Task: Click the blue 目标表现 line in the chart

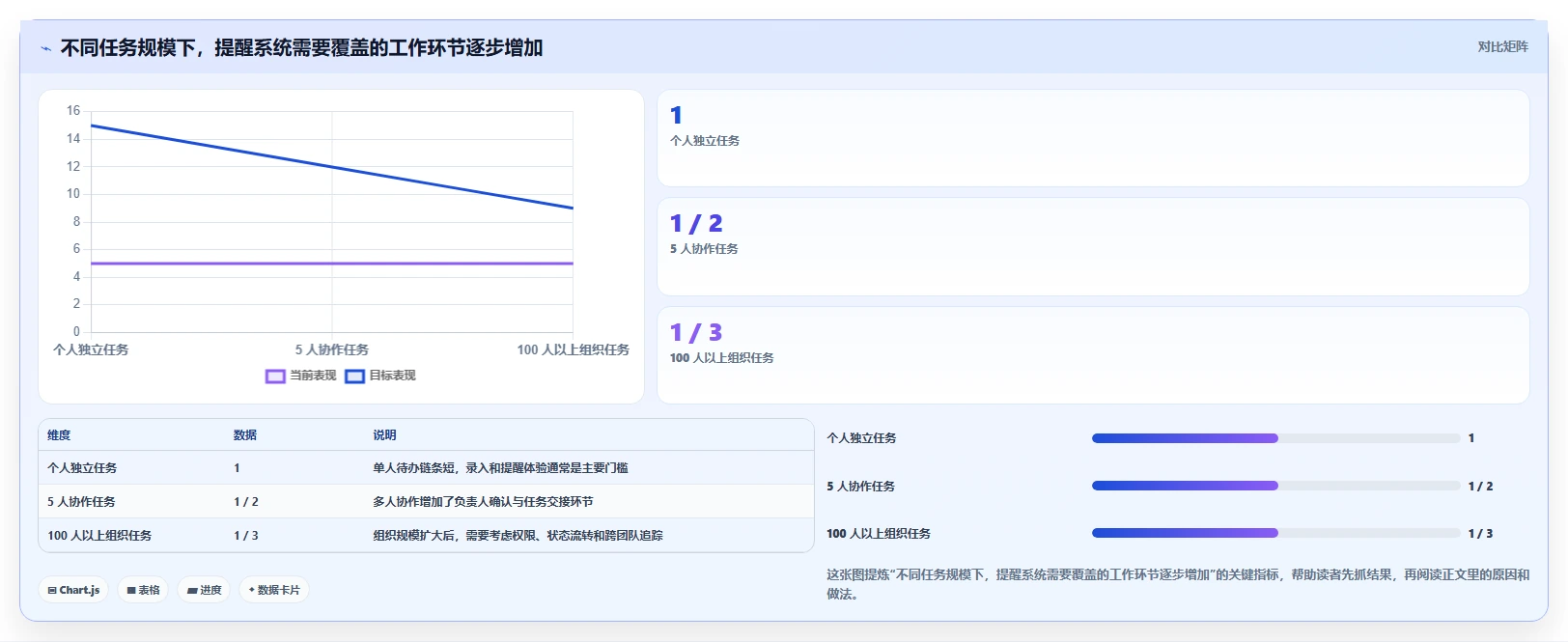Action: pyautogui.click(x=332, y=167)
